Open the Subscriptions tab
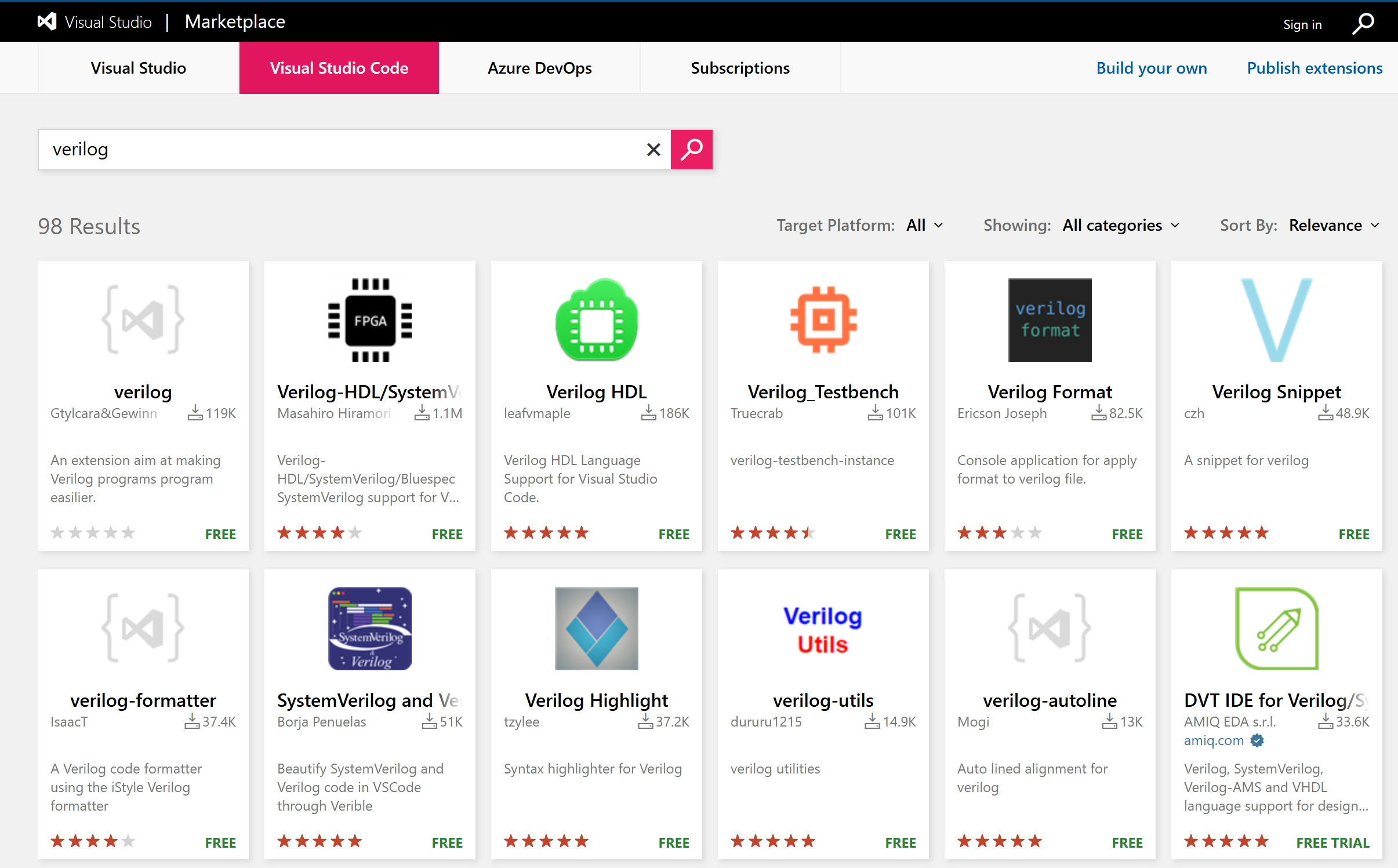The width and height of the screenshot is (1398, 868). point(740,67)
